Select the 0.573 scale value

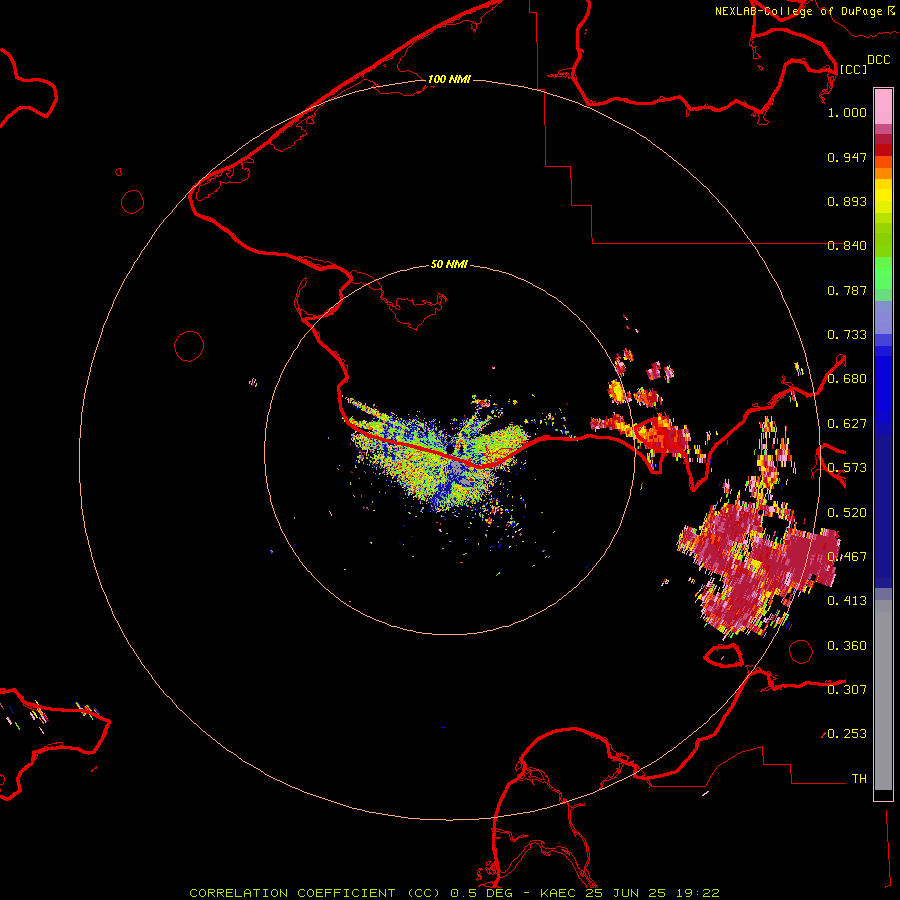(x=847, y=468)
